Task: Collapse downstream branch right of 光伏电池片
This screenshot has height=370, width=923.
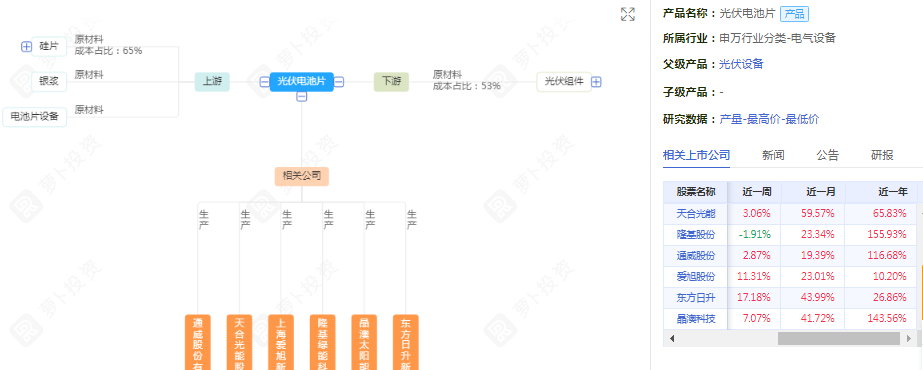Action: point(339,82)
